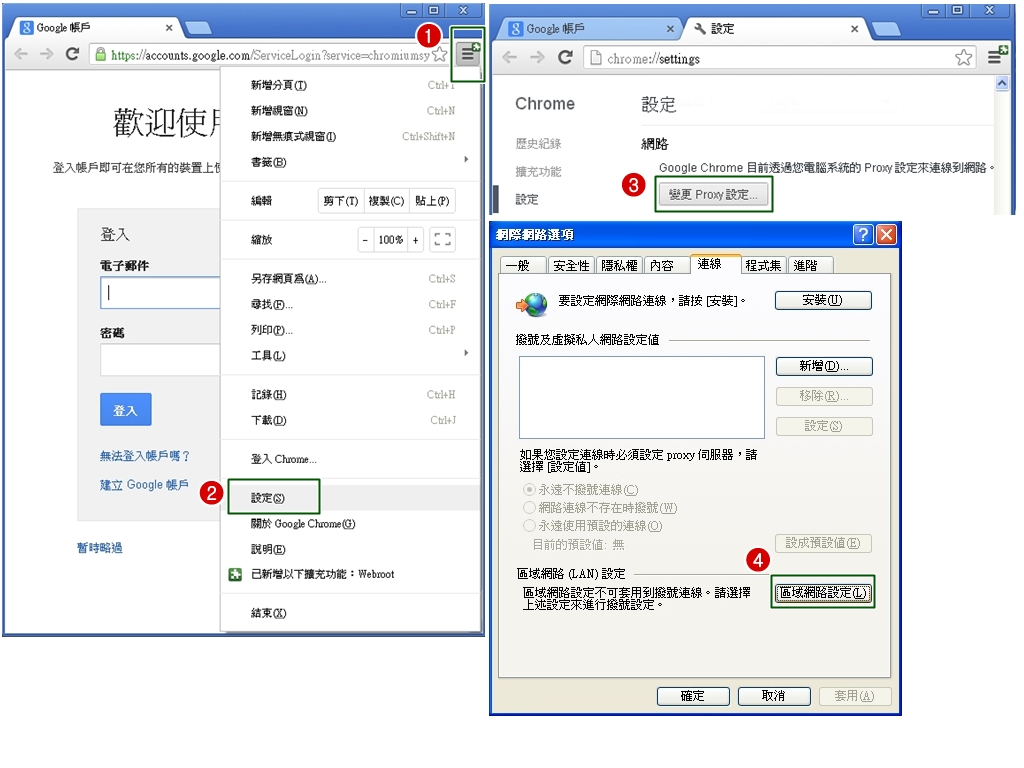
Task: Open 無法登入帳戶嗎 link
Action: (x=144, y=456)
